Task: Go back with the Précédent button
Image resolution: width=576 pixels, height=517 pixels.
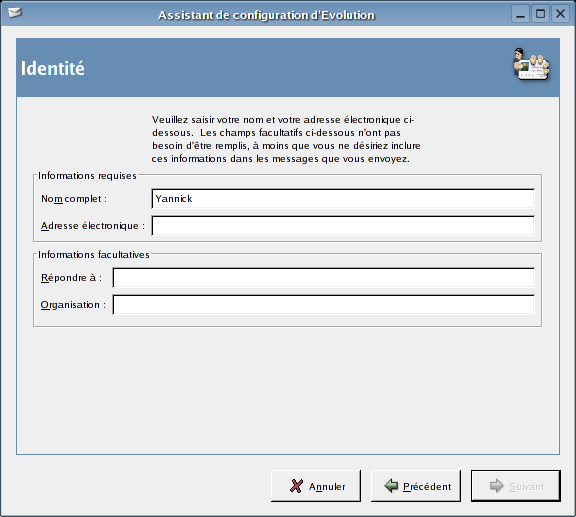Action: click(416, 486)
